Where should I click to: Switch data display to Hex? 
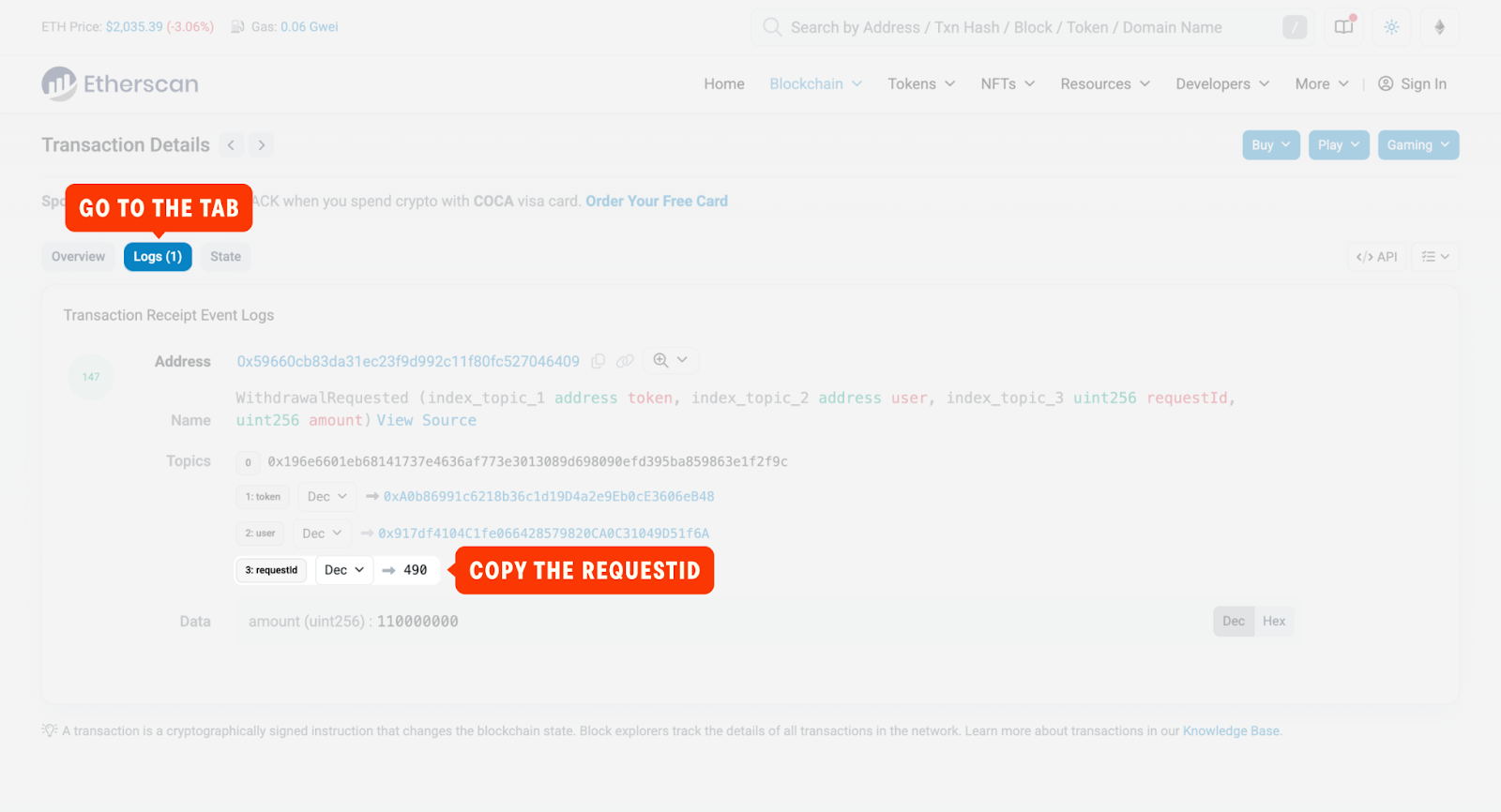coord(1273,621)
